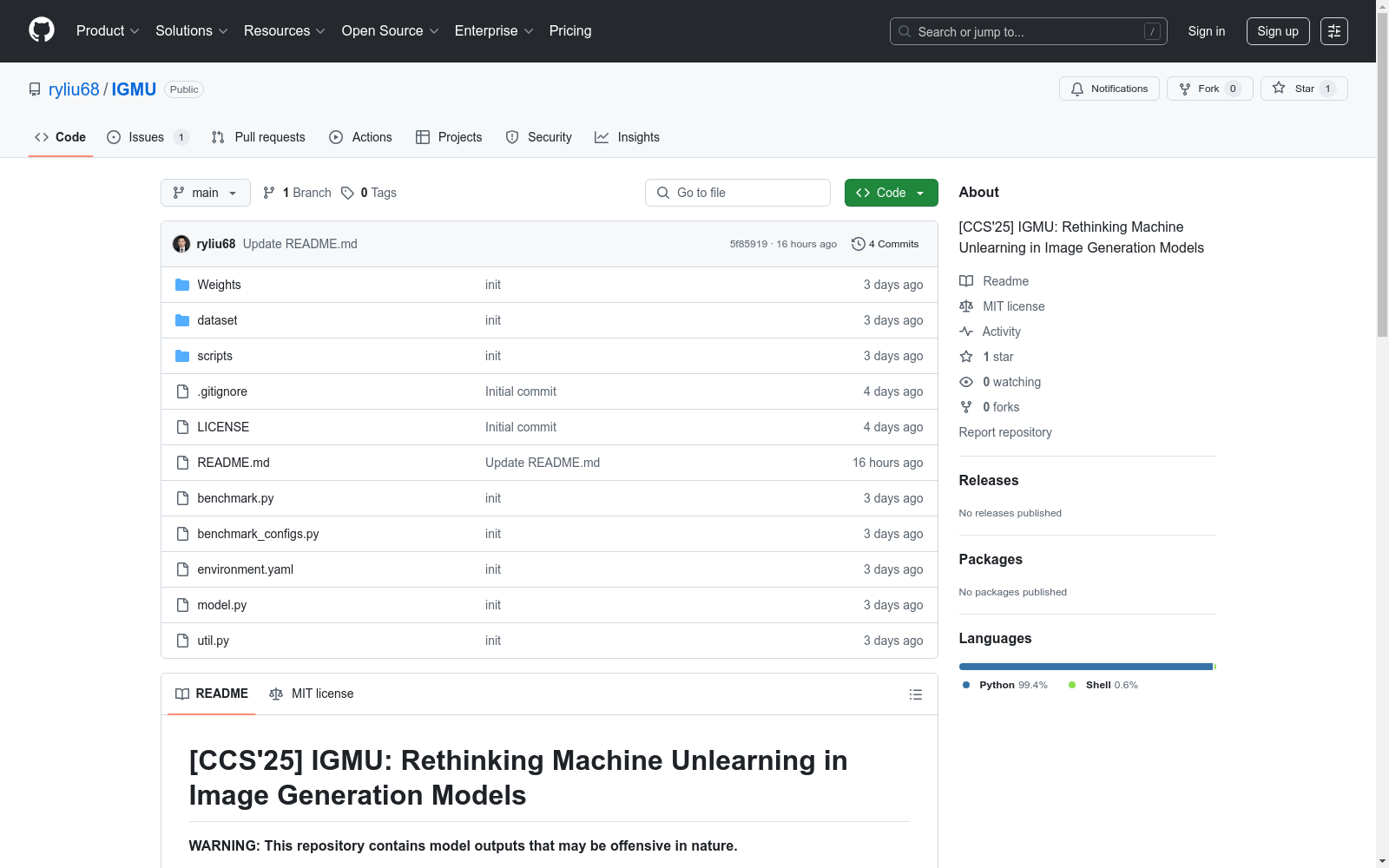Click the star icon beside 1 star in About
The height and width of the screenshot is (868, 1389).
click(x=966, y=357)
